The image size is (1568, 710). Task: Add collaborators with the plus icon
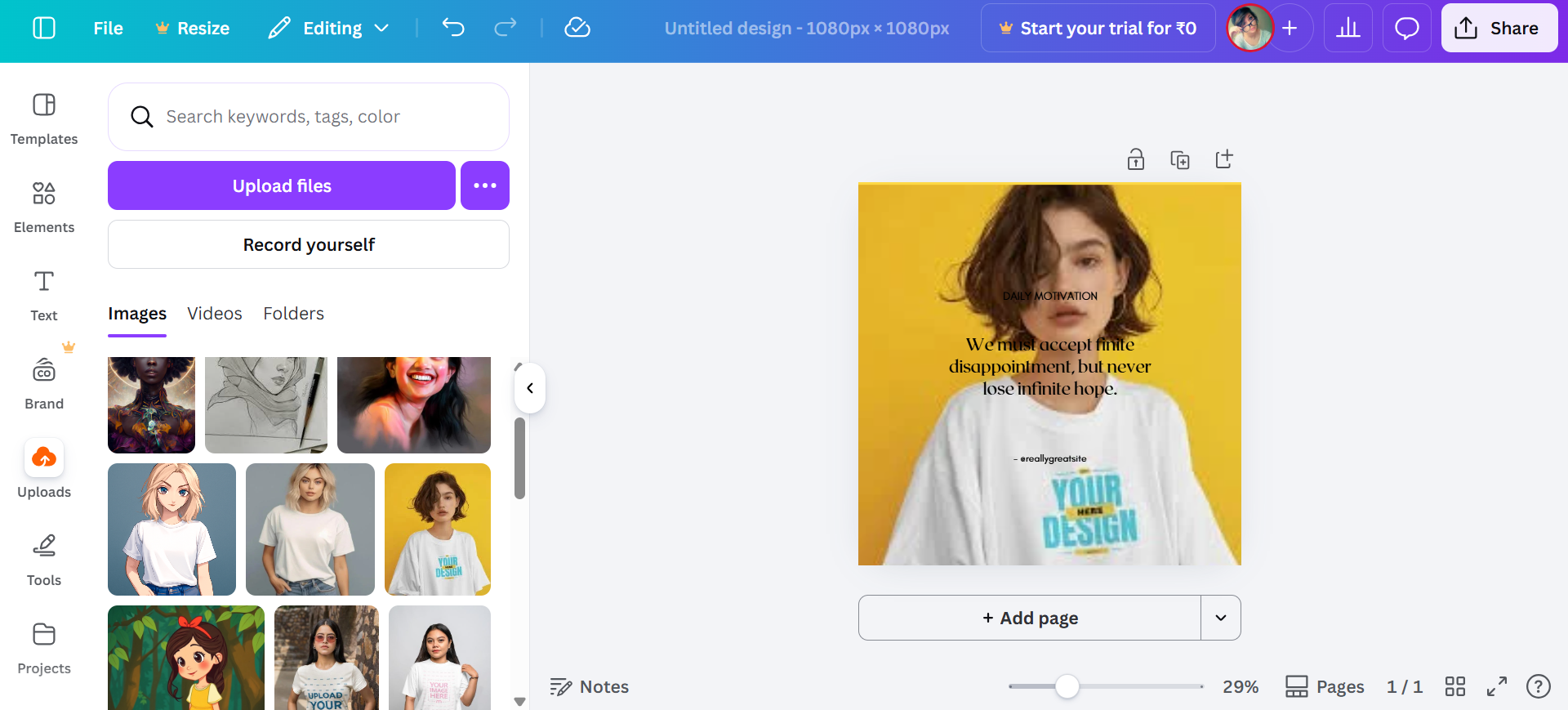pos(1290,28)
